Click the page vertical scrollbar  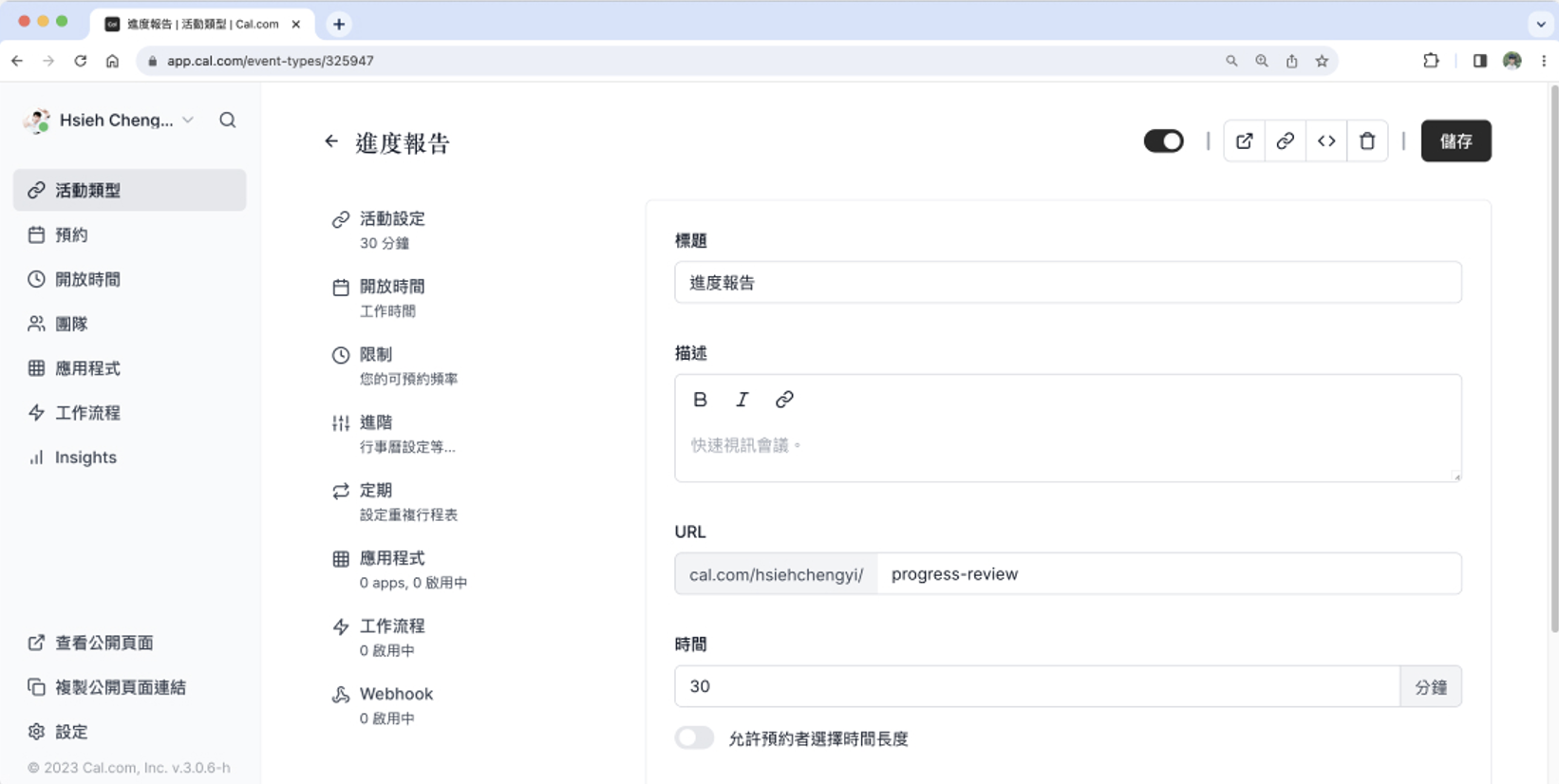1553,359
